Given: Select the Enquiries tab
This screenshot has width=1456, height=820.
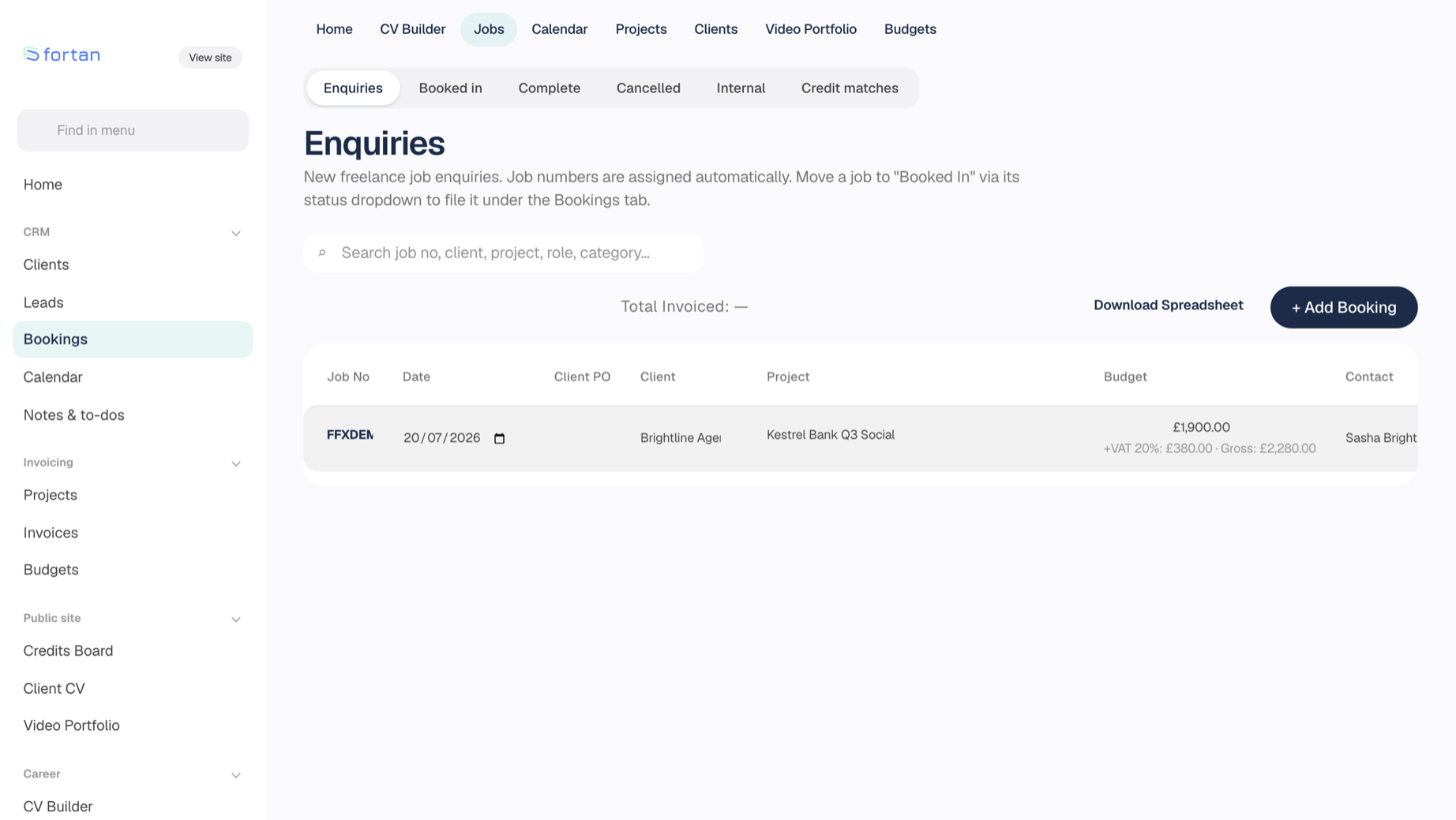Looking at the screenshot, I should pyautogui.click(x=353, y=88).
